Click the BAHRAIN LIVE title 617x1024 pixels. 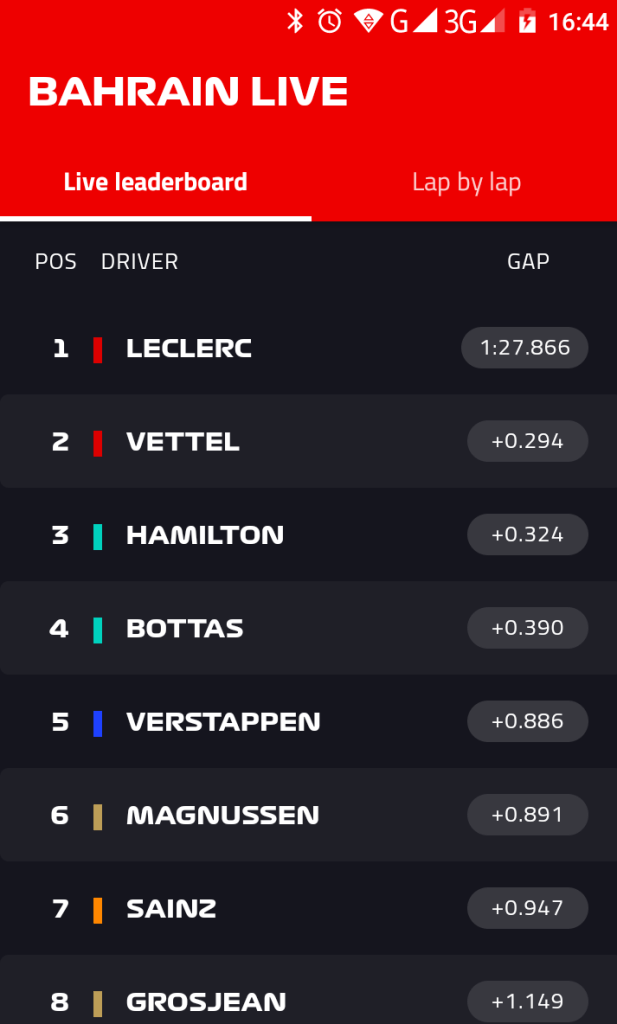tap(188, 92)
